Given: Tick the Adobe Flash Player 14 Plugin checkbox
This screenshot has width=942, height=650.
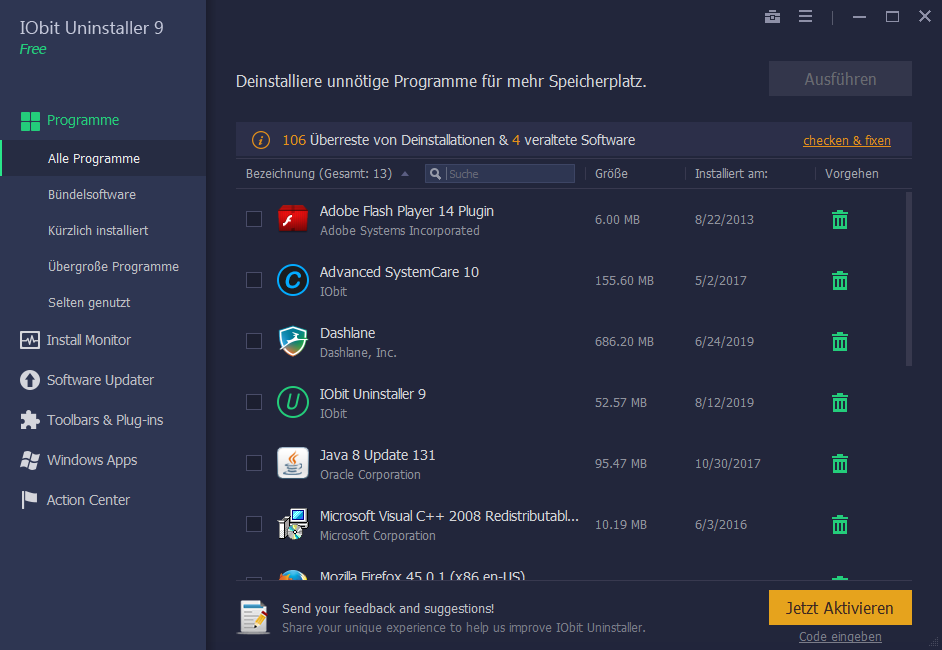Looking at the screenshot, I should [254, 219].
